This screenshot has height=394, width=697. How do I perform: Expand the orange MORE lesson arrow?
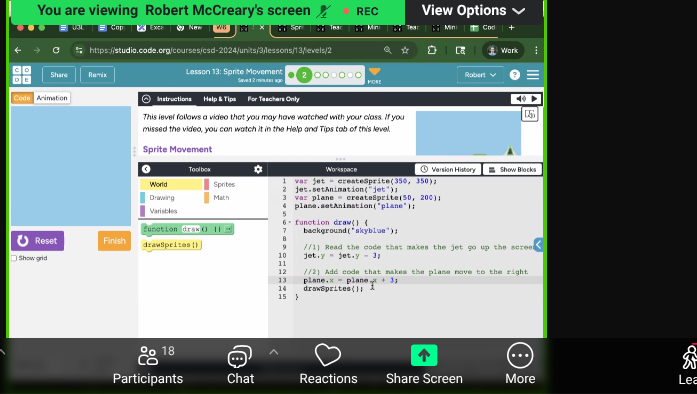375,74
